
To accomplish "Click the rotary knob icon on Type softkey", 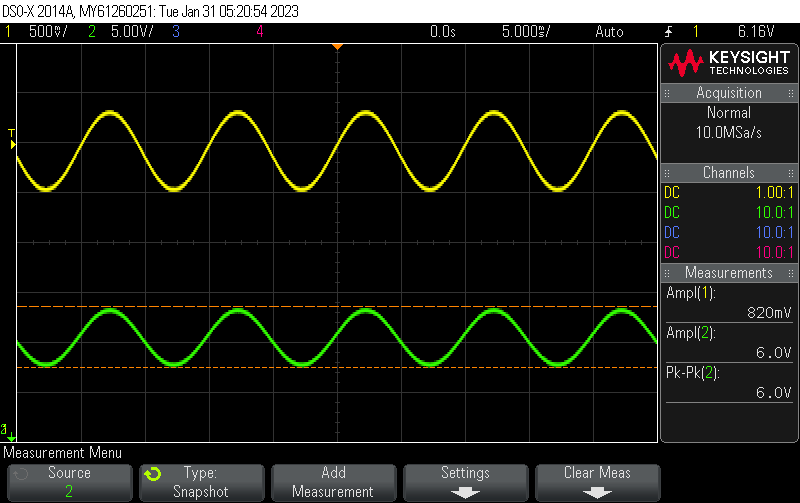I will pos(152,473).
